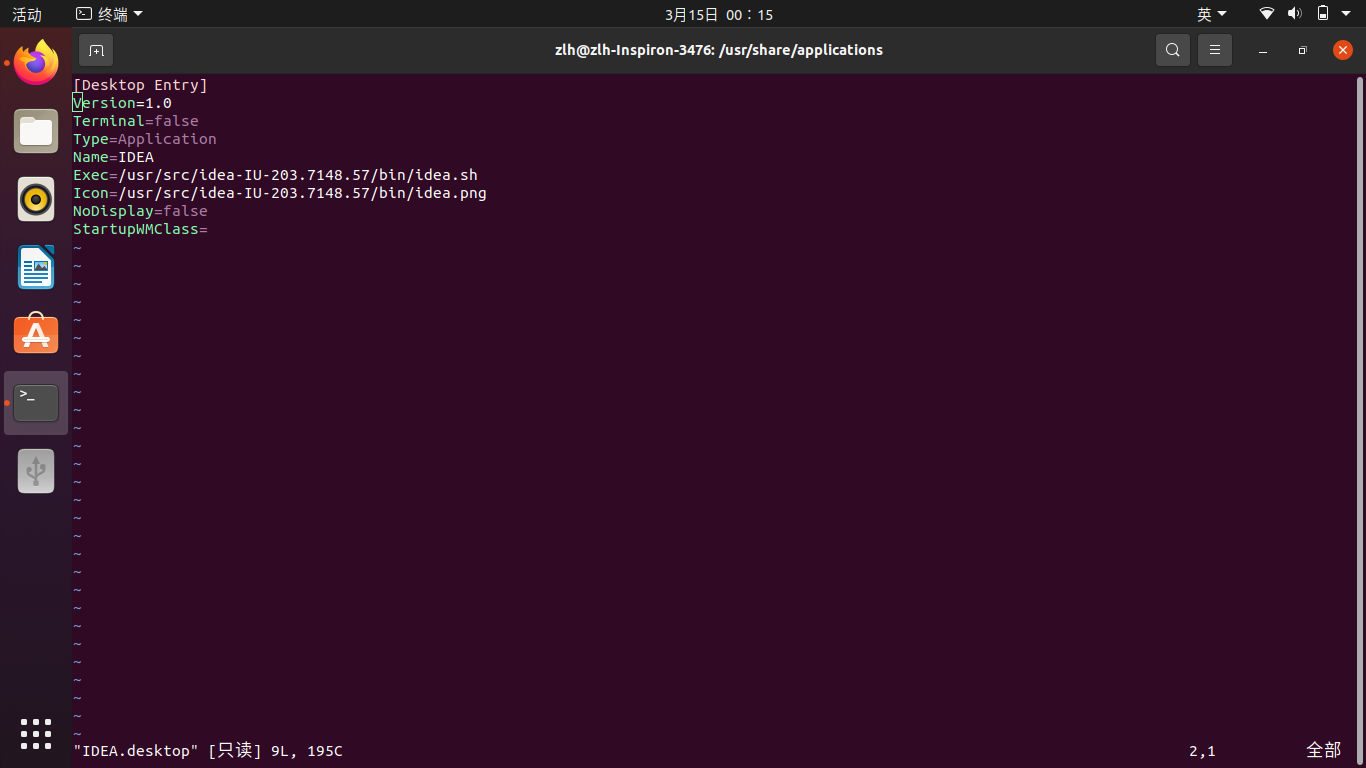
Task: Expand the 终端 app menu
Action: [x=110, y=14]
